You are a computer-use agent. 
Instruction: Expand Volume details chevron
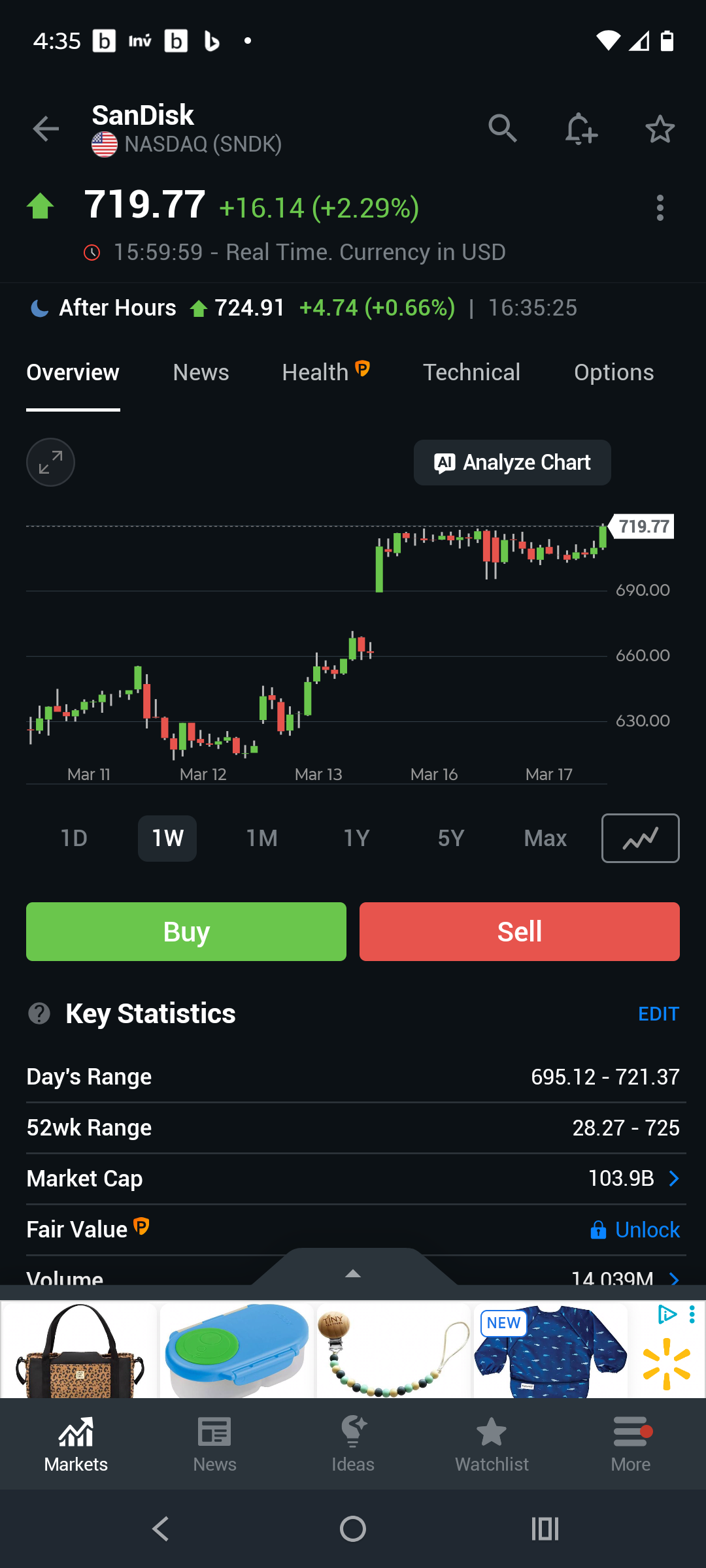(x=674, y=1278)
